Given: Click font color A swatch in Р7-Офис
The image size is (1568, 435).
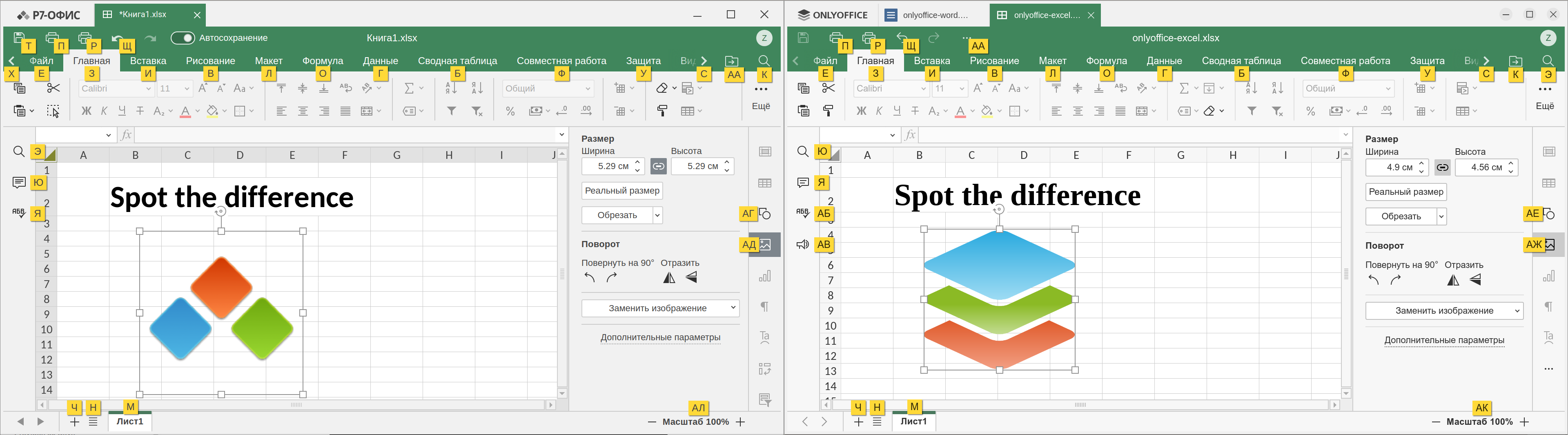Looking at the screenshot, I should pyautogui.click(x=185, y=112).
